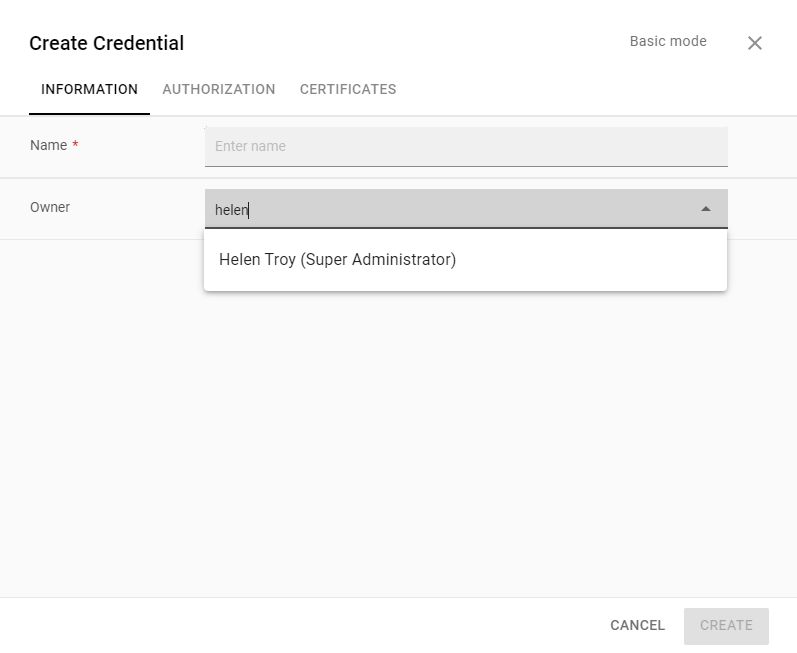This screenshot has height=653, width=797.
Task: Click the red required asterisk
Action: pos(75,145)
